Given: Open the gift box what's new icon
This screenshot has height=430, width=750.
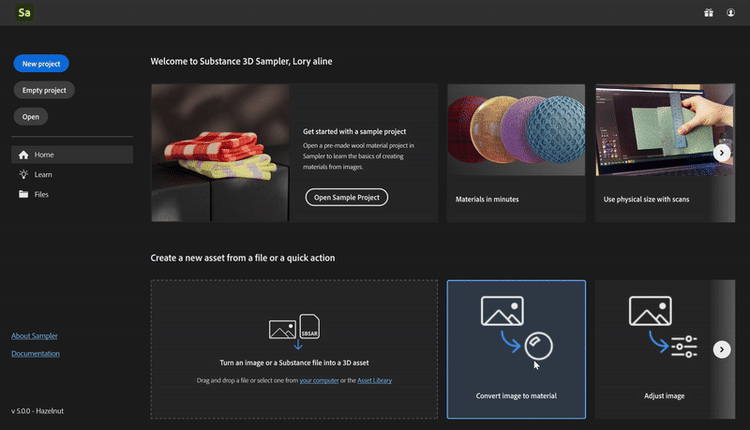Looking at the screenshot, I should tap(708, 13).
